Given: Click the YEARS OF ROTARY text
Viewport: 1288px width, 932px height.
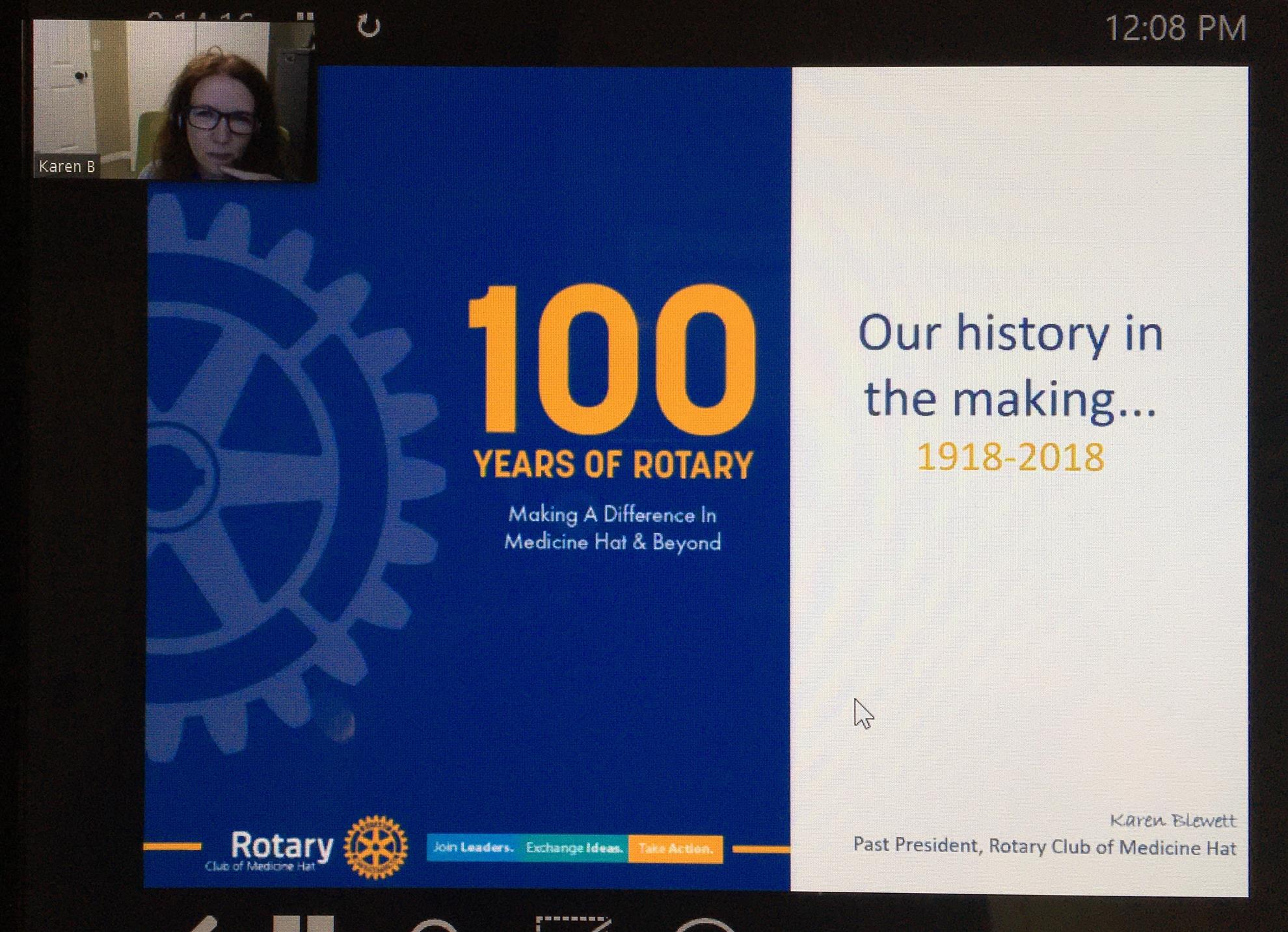Looking at the screenshot, I should point(613,466).
